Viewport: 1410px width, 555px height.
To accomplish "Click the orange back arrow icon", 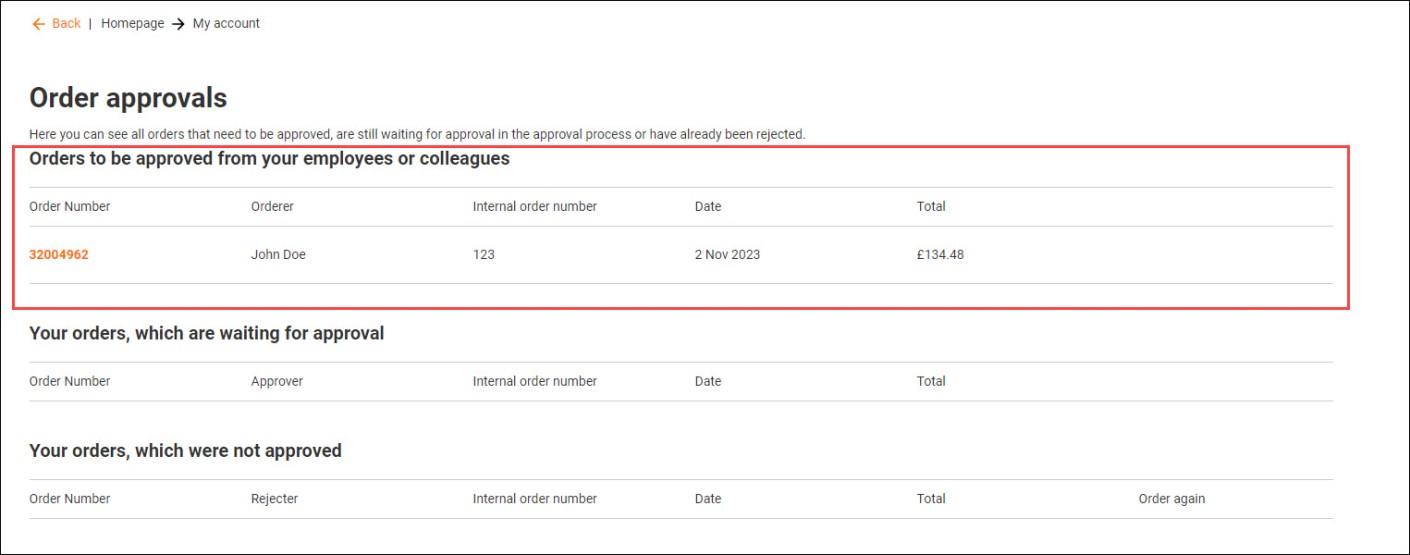I will pyautogui.click(x=39, y=24).
